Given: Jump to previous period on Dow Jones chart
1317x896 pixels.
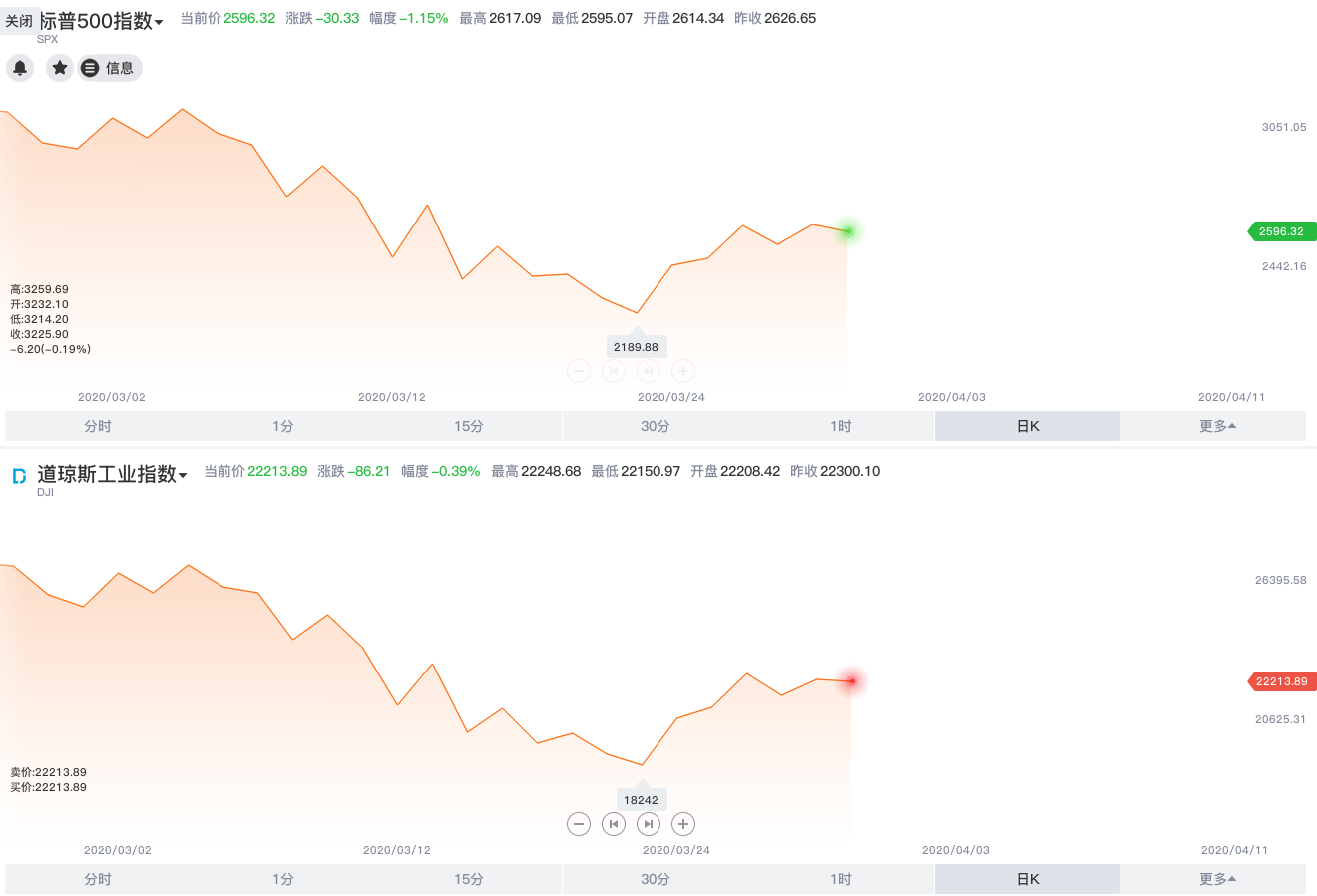Looking at the screenshot, I should (614, 824).
